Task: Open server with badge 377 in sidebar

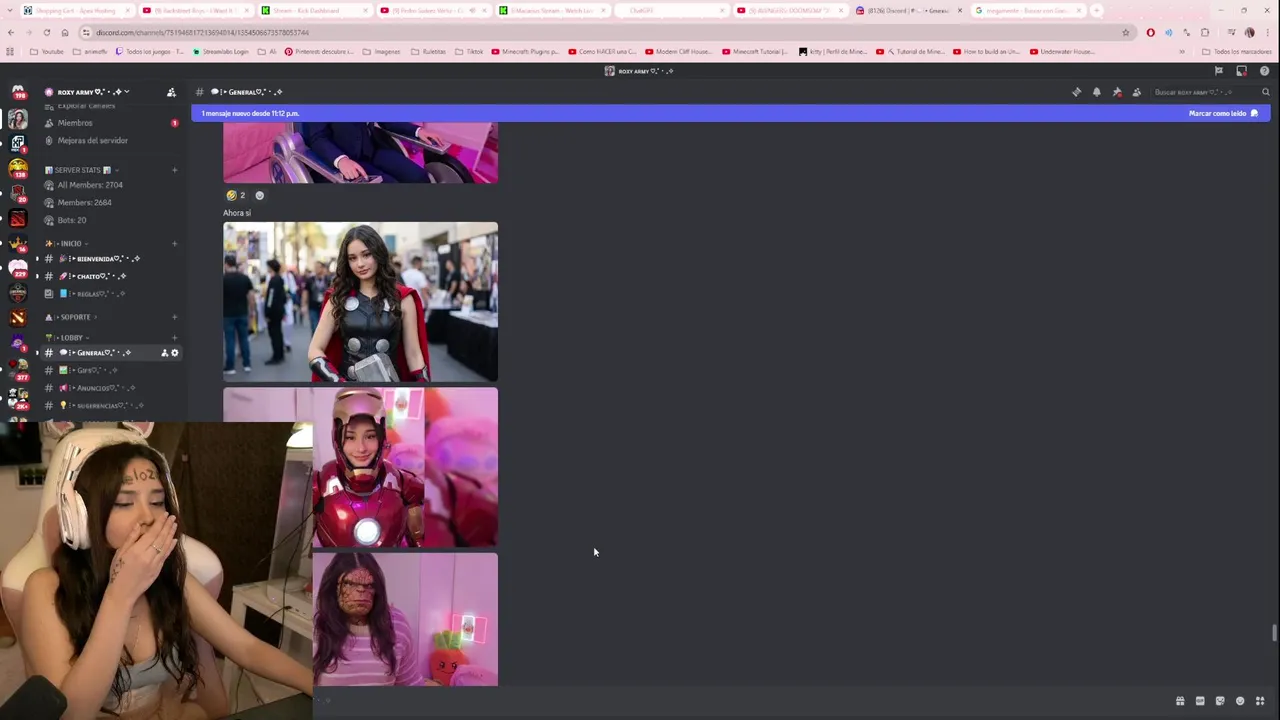Action: (18, 368)
